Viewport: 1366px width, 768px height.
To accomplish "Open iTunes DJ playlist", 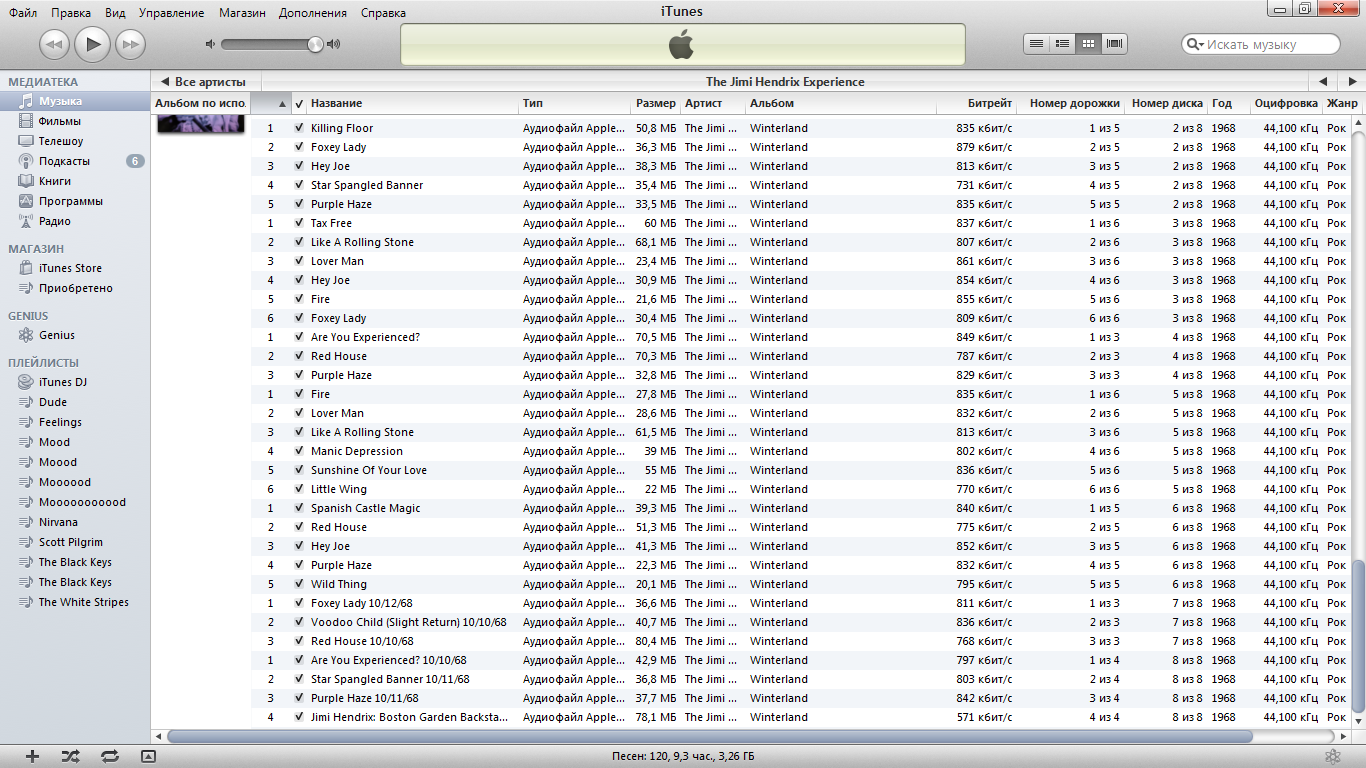I will pos(75,382).
